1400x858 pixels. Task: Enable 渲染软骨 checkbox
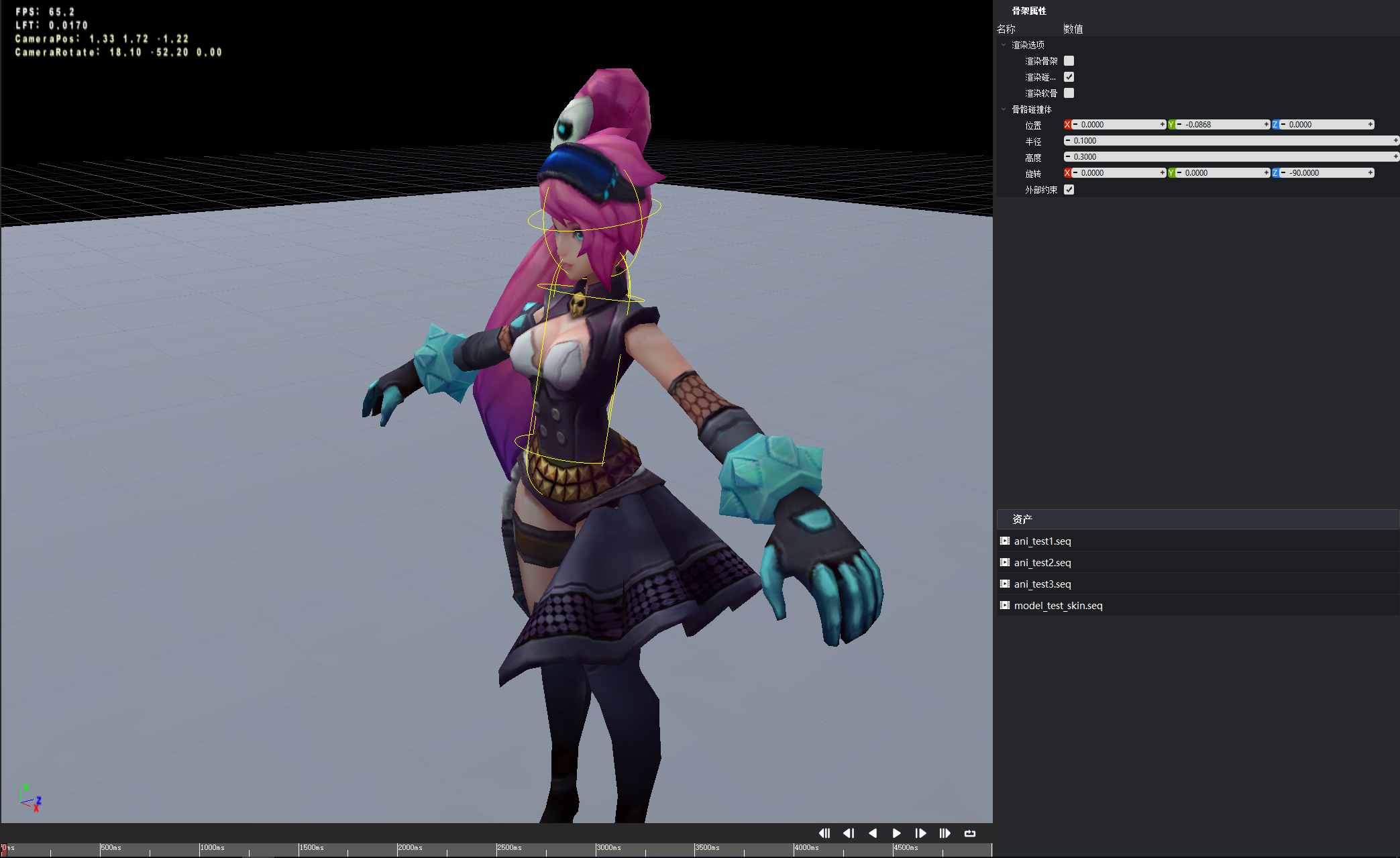click(x=1069, y=93)
